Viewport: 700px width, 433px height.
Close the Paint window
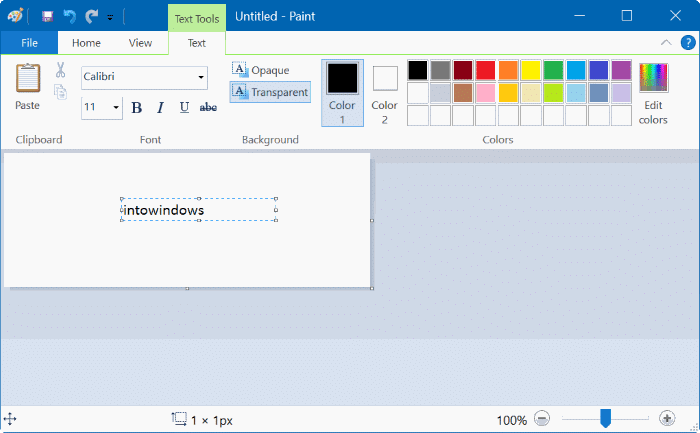pyautogui.click(x=675, y=16)
